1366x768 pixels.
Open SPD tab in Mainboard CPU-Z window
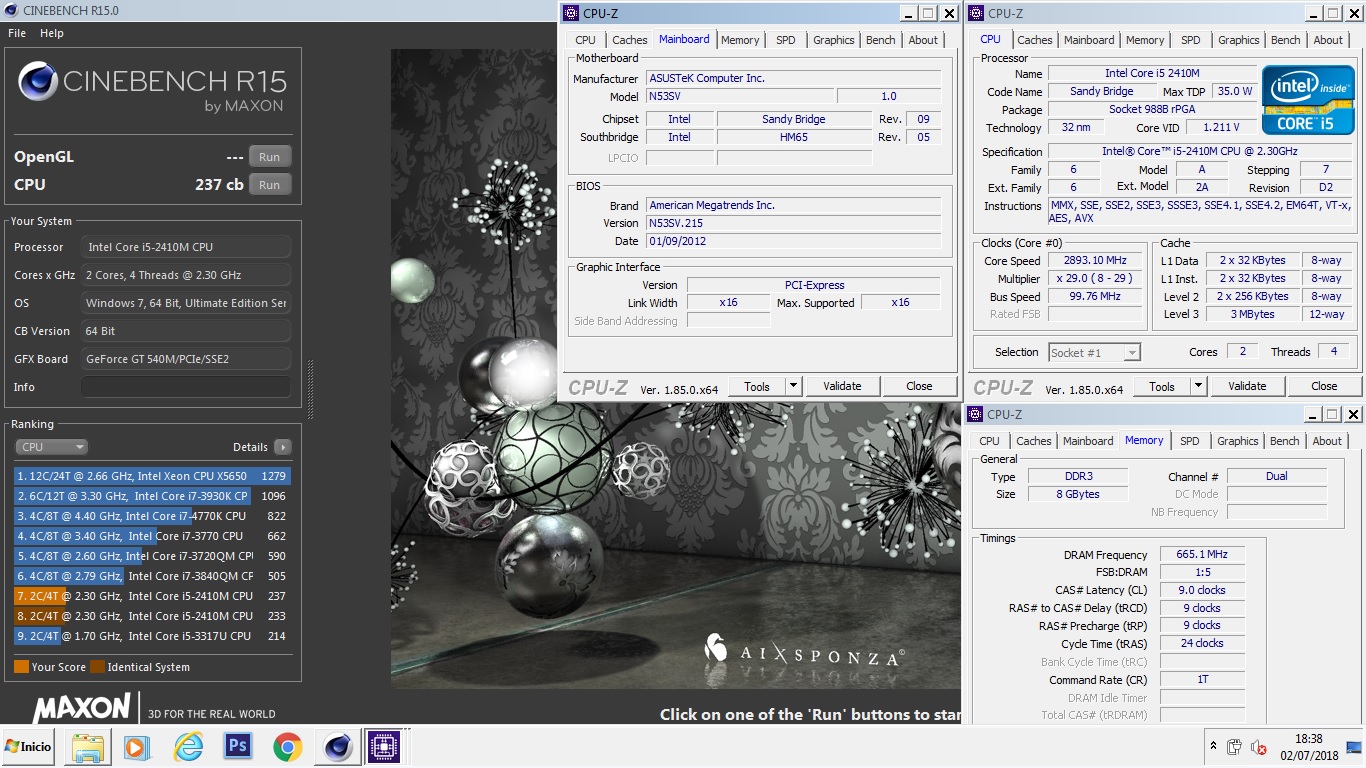pyautogui.click(x=786, y=40)
